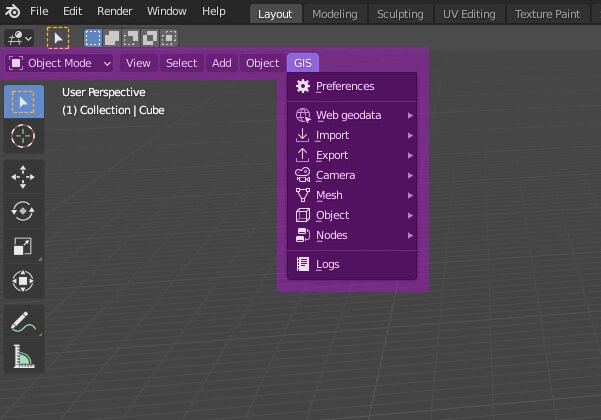Select the Scale tool
The height and width of the screenshot is (420, 601).
pyautogui.click(x=22, y=246)
